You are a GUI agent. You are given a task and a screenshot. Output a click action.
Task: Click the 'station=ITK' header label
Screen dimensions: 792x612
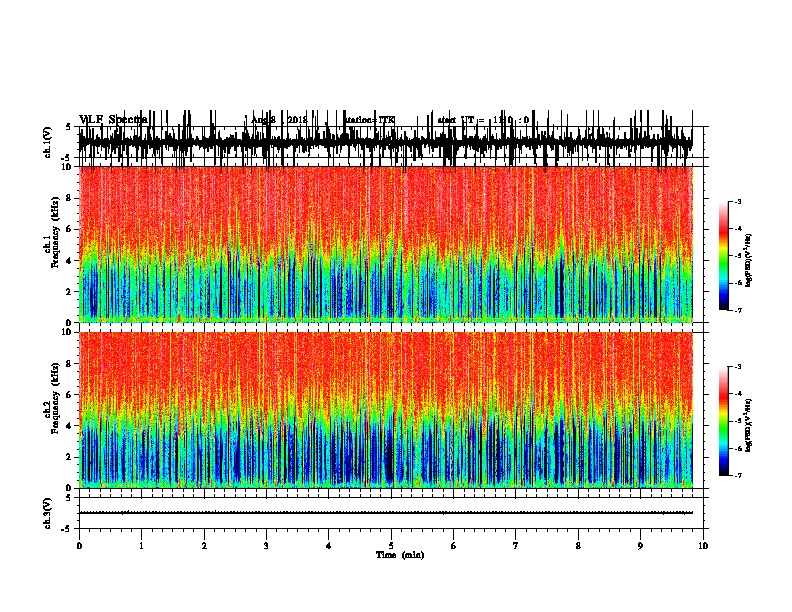(370, 120)
